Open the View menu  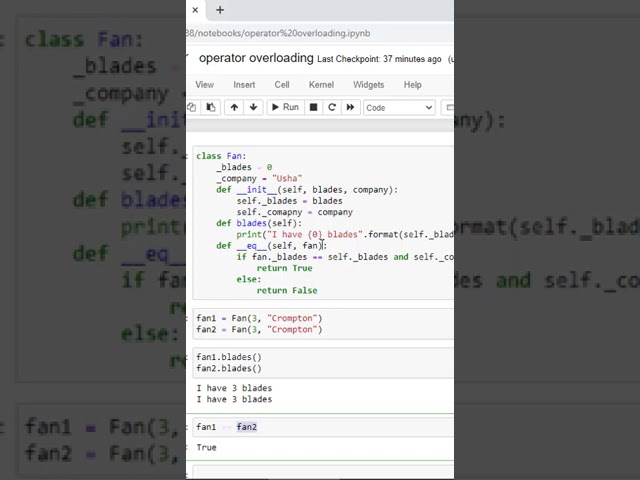[x=204, y=85]
